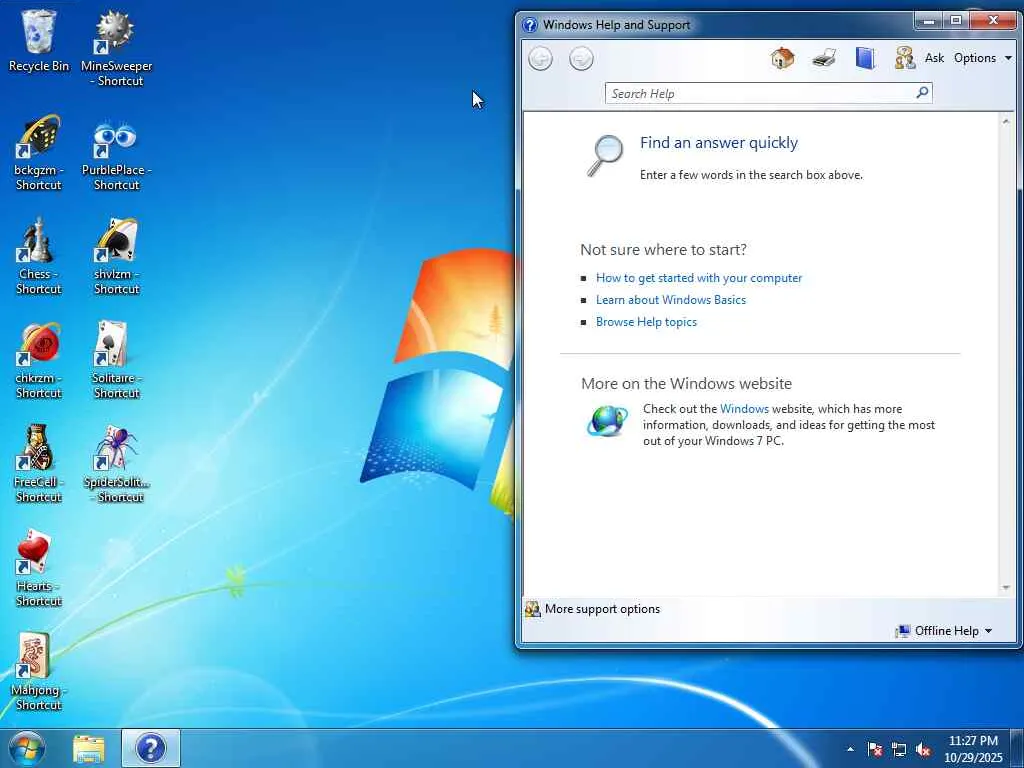The height and width of the screenshot is (768, 1024).
Task: Click the network tray icon
Action: click(899, 750)
